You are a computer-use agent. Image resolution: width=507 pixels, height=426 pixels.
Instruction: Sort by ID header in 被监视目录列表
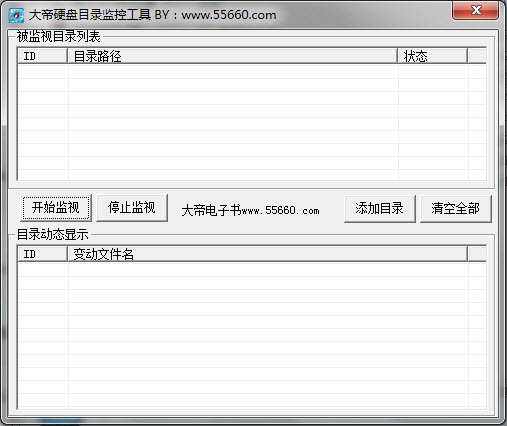42,56
